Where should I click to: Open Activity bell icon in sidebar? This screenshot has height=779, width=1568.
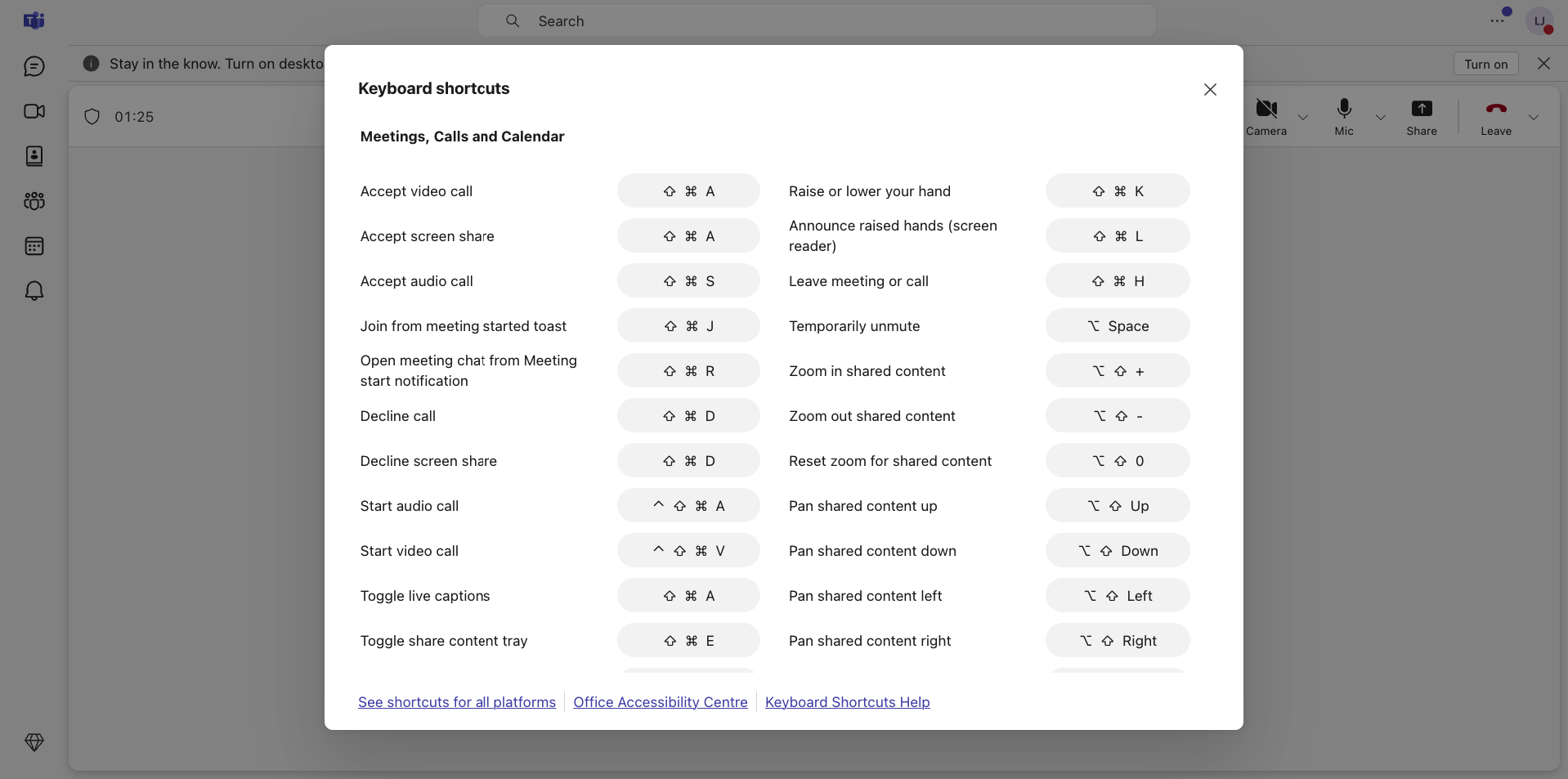[34, 291]
